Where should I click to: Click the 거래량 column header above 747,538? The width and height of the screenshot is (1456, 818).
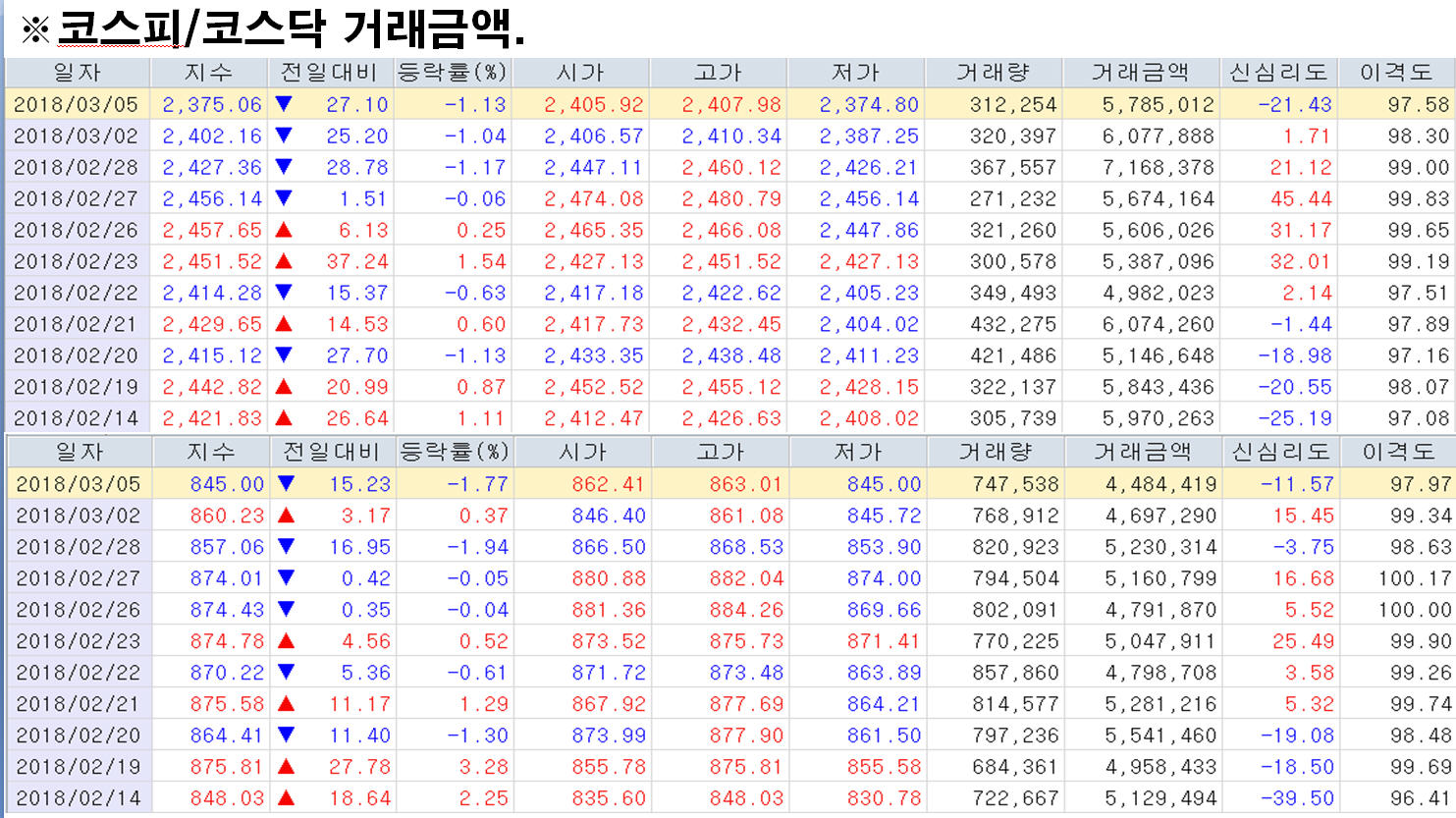[x=996, y=452]
